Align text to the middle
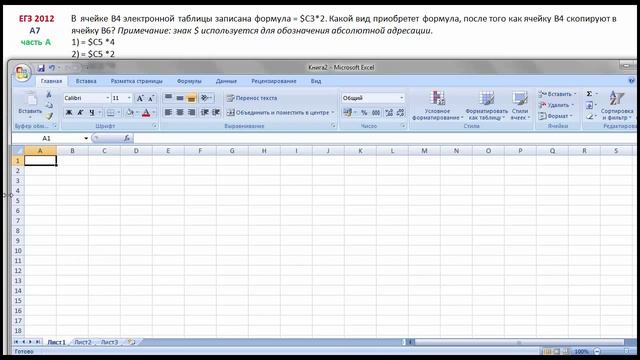Image resolution: width=640 pixels, height=360 pixels. [x=180, y=98]
